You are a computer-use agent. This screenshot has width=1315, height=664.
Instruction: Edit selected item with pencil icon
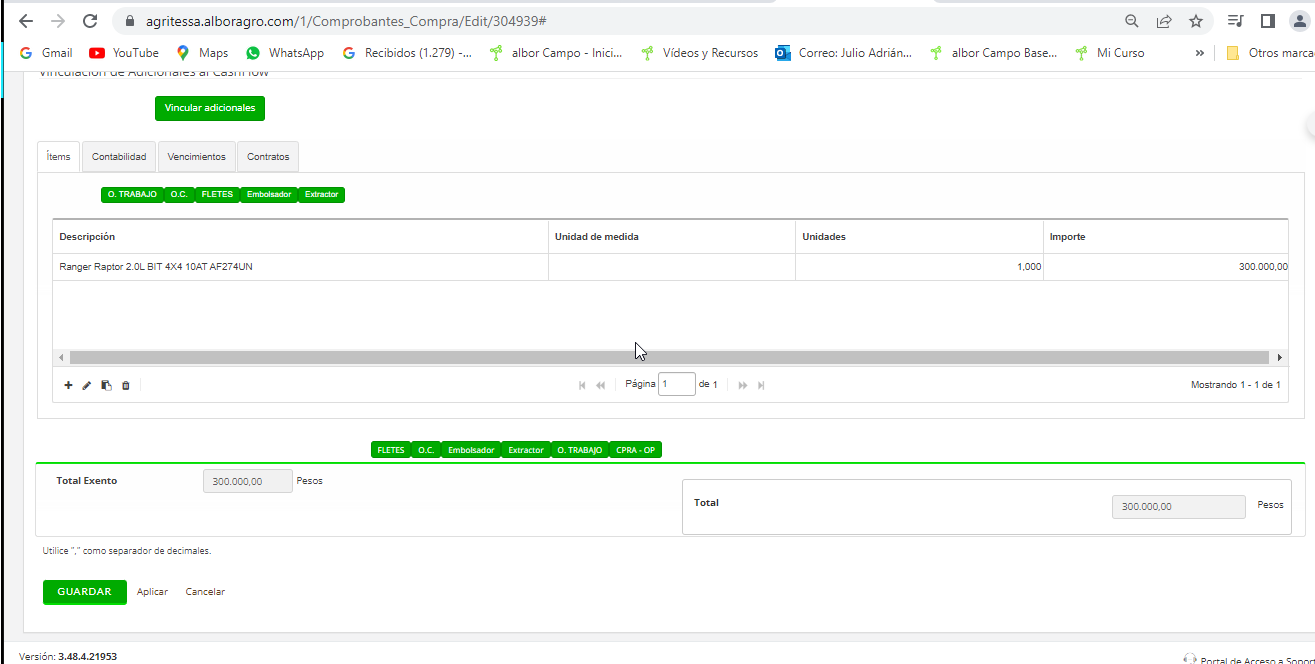coord(87,385)
